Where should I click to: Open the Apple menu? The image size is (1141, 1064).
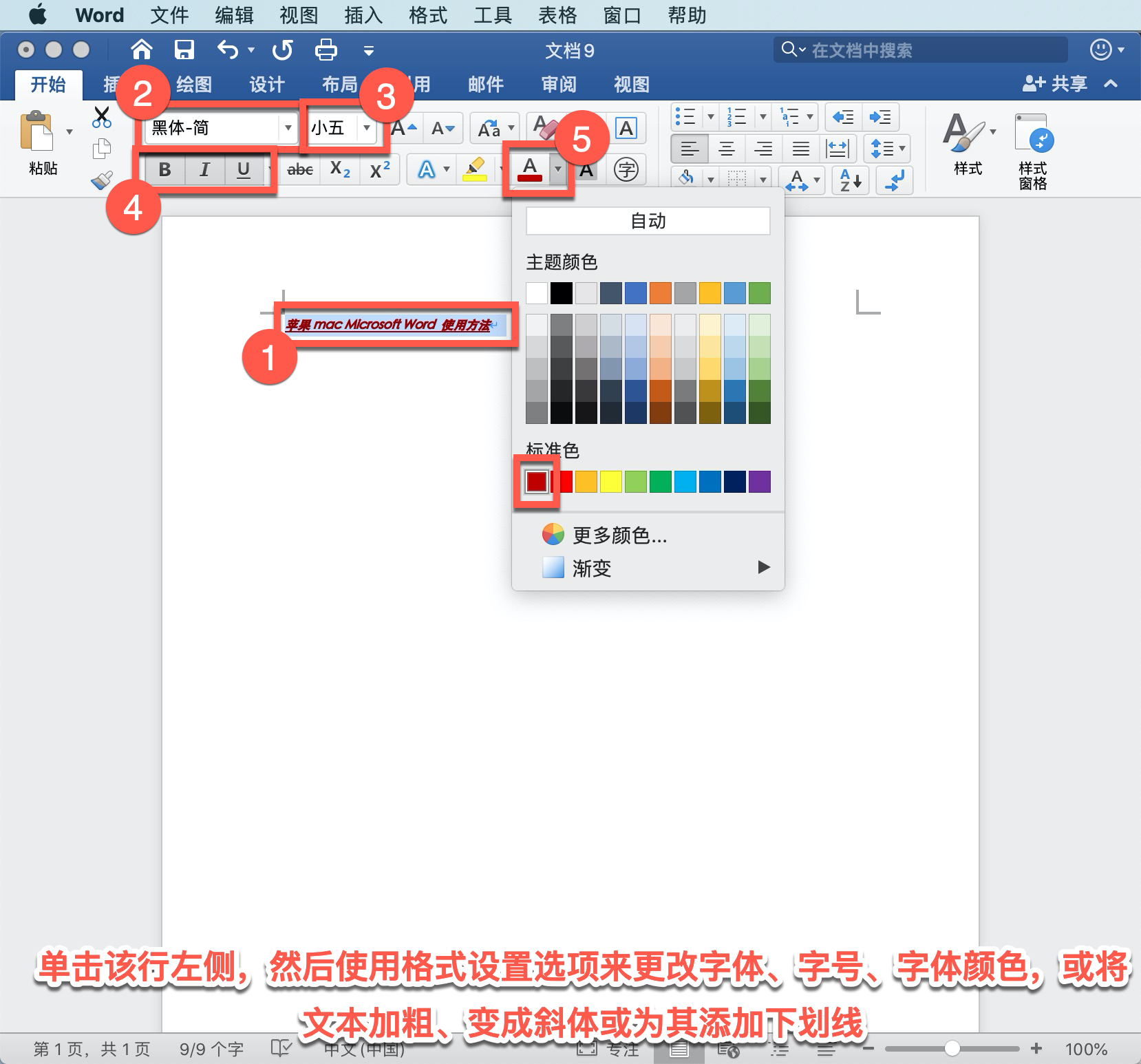[x=38, y=14]
